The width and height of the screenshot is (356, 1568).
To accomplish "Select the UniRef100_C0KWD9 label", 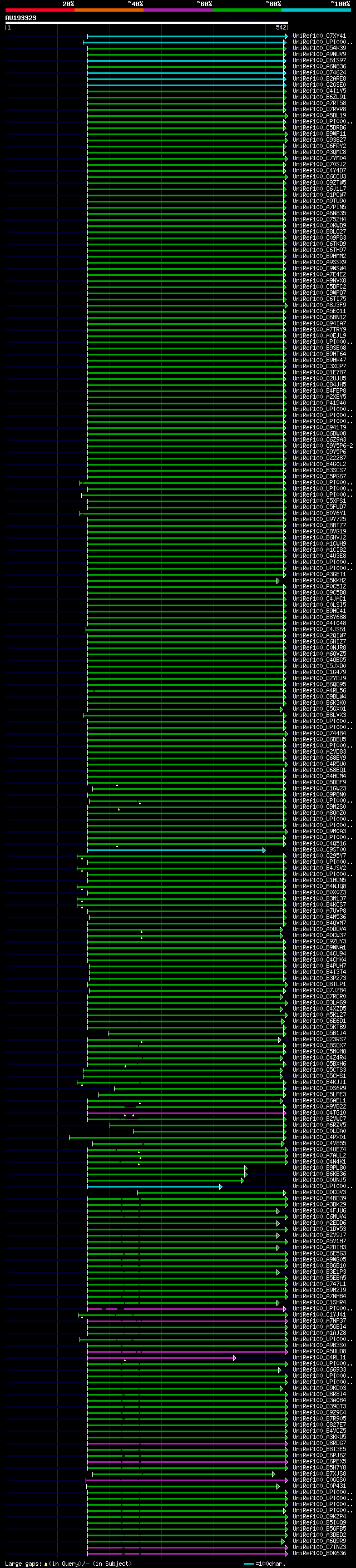I will coord(319,226).
